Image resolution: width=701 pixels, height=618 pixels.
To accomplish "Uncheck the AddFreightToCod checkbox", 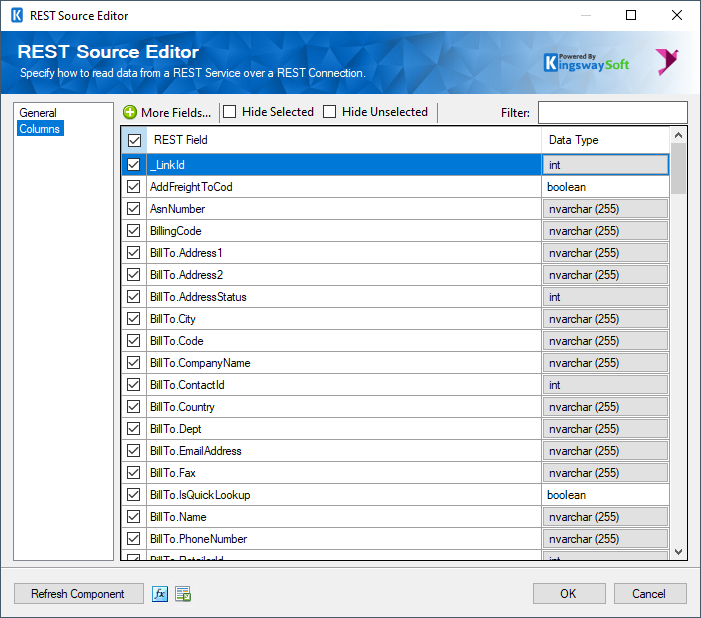I will click(134, 186).
